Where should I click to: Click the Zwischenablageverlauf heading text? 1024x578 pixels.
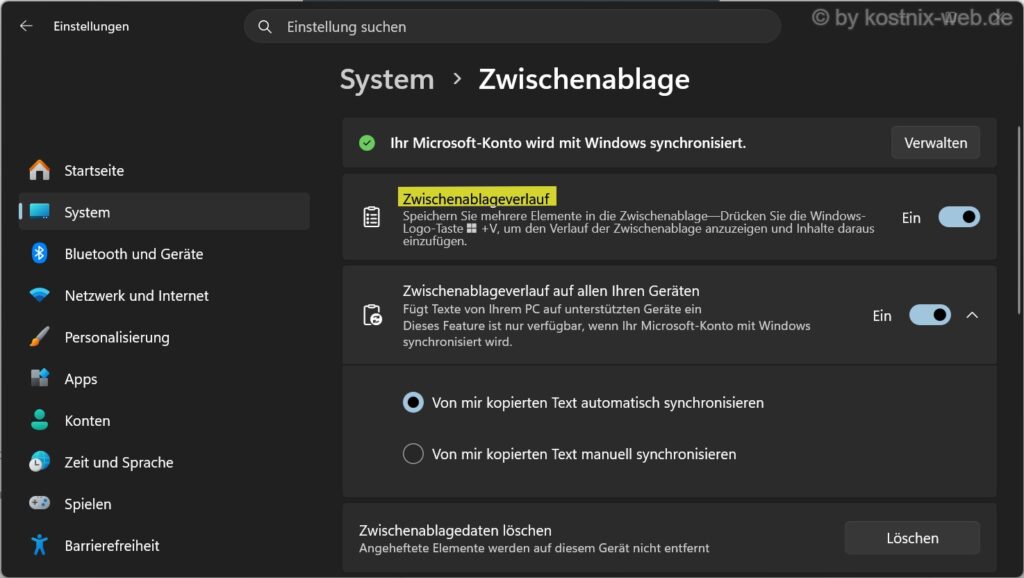tap(475, 199)
